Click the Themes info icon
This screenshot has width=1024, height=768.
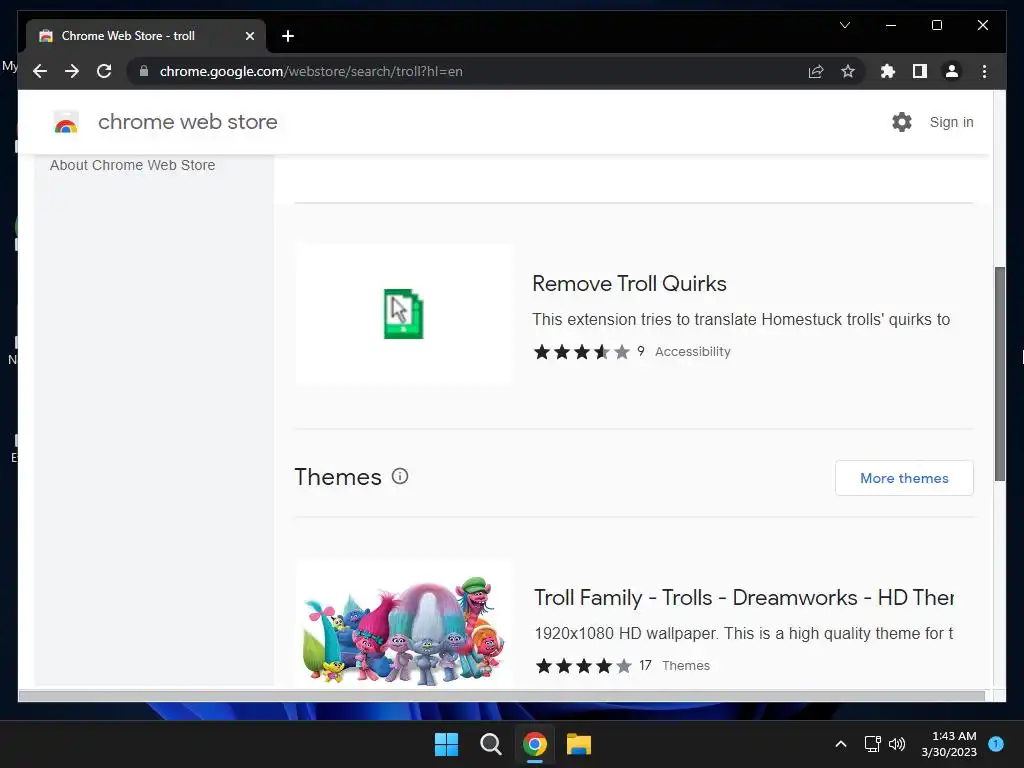click(400, 477)
